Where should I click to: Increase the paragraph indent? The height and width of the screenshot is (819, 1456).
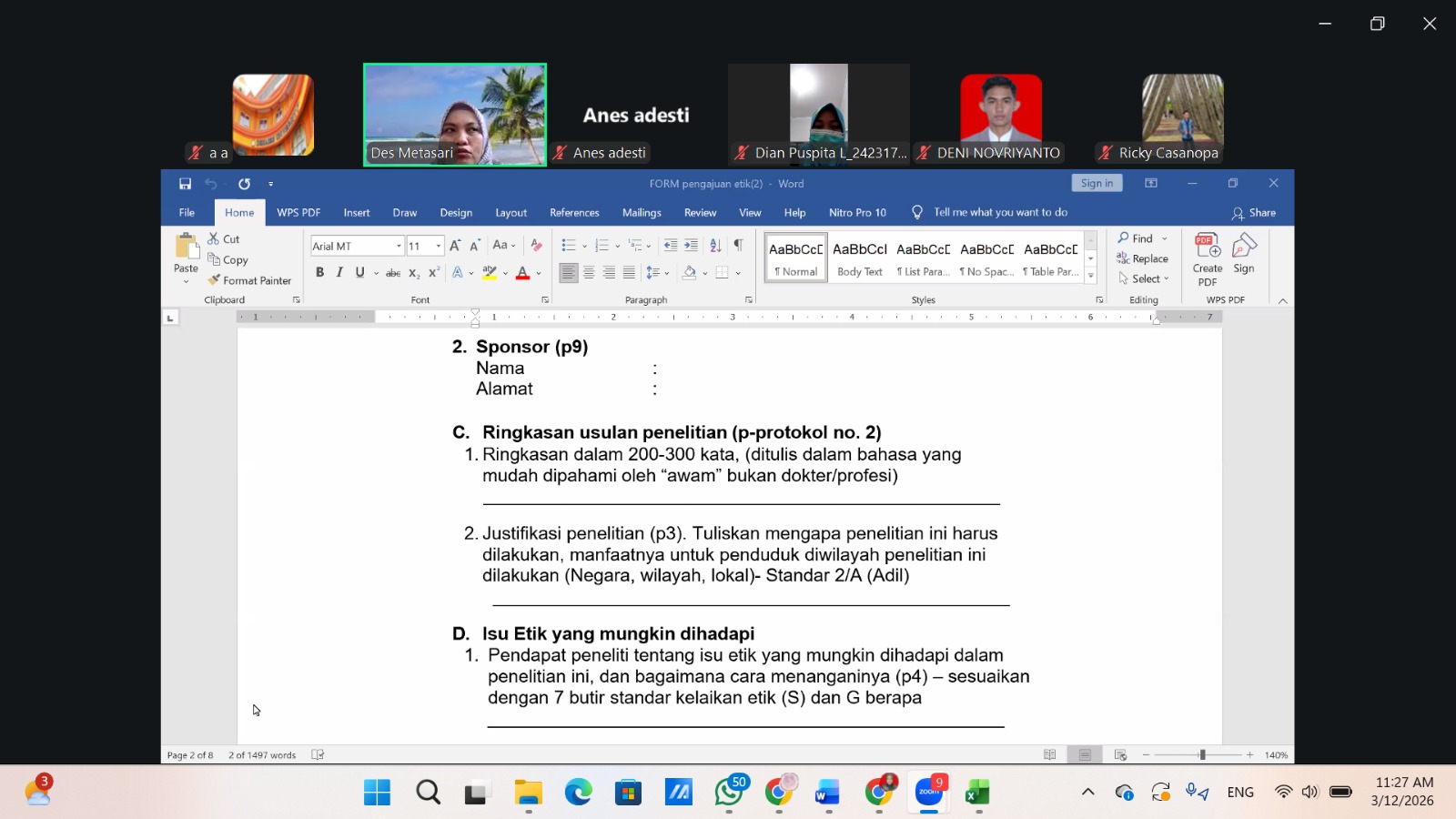[x=692, y=245]
